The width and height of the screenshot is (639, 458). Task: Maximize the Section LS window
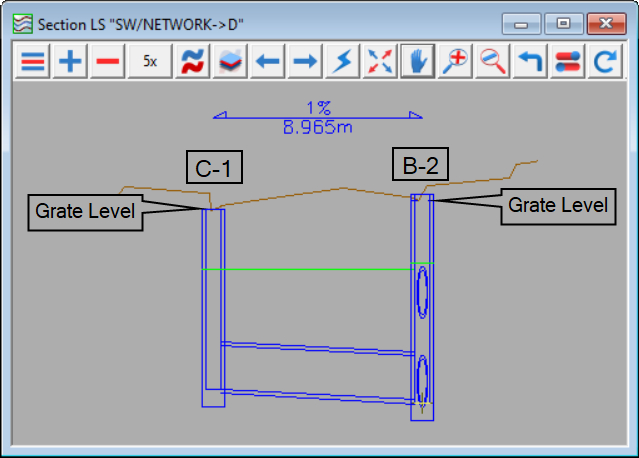pos(564,24)
